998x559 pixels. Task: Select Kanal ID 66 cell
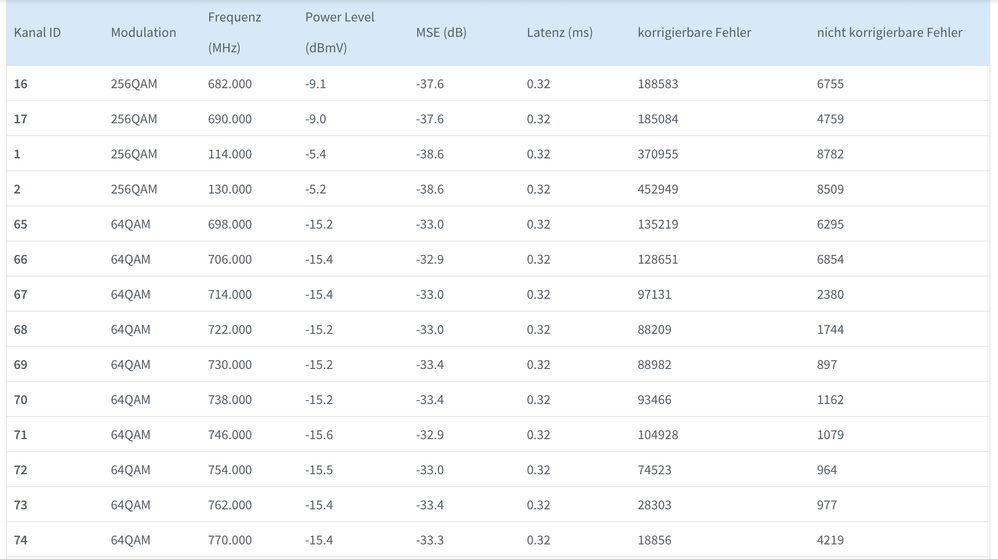pyautogui.click(x=20, y=259)
